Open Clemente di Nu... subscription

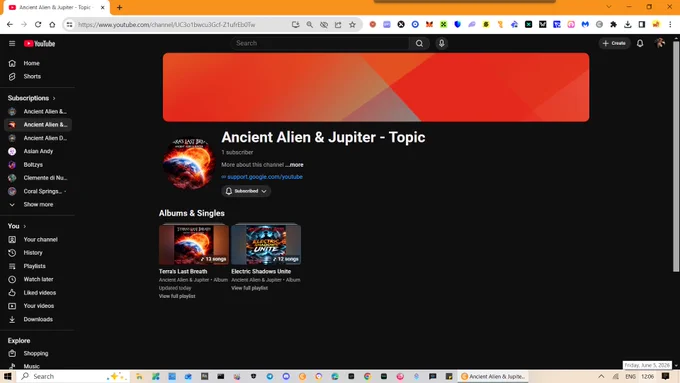coord(37,178)
